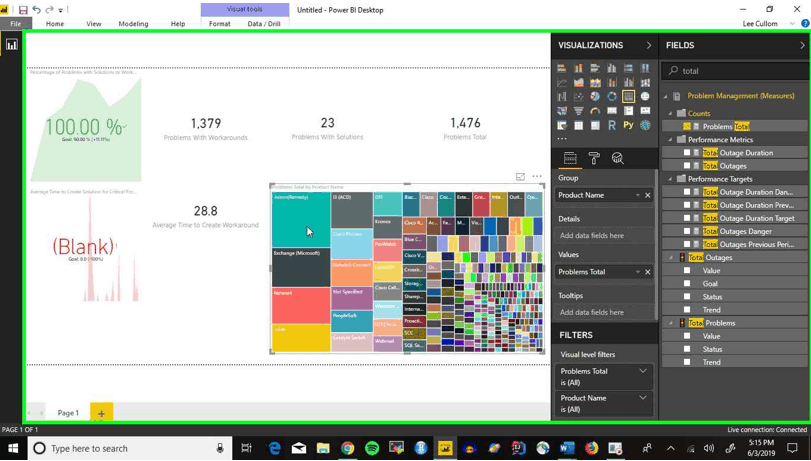Select the Treemap visual icon
This screenshot has height=461, width=811.
coord(628,96)
